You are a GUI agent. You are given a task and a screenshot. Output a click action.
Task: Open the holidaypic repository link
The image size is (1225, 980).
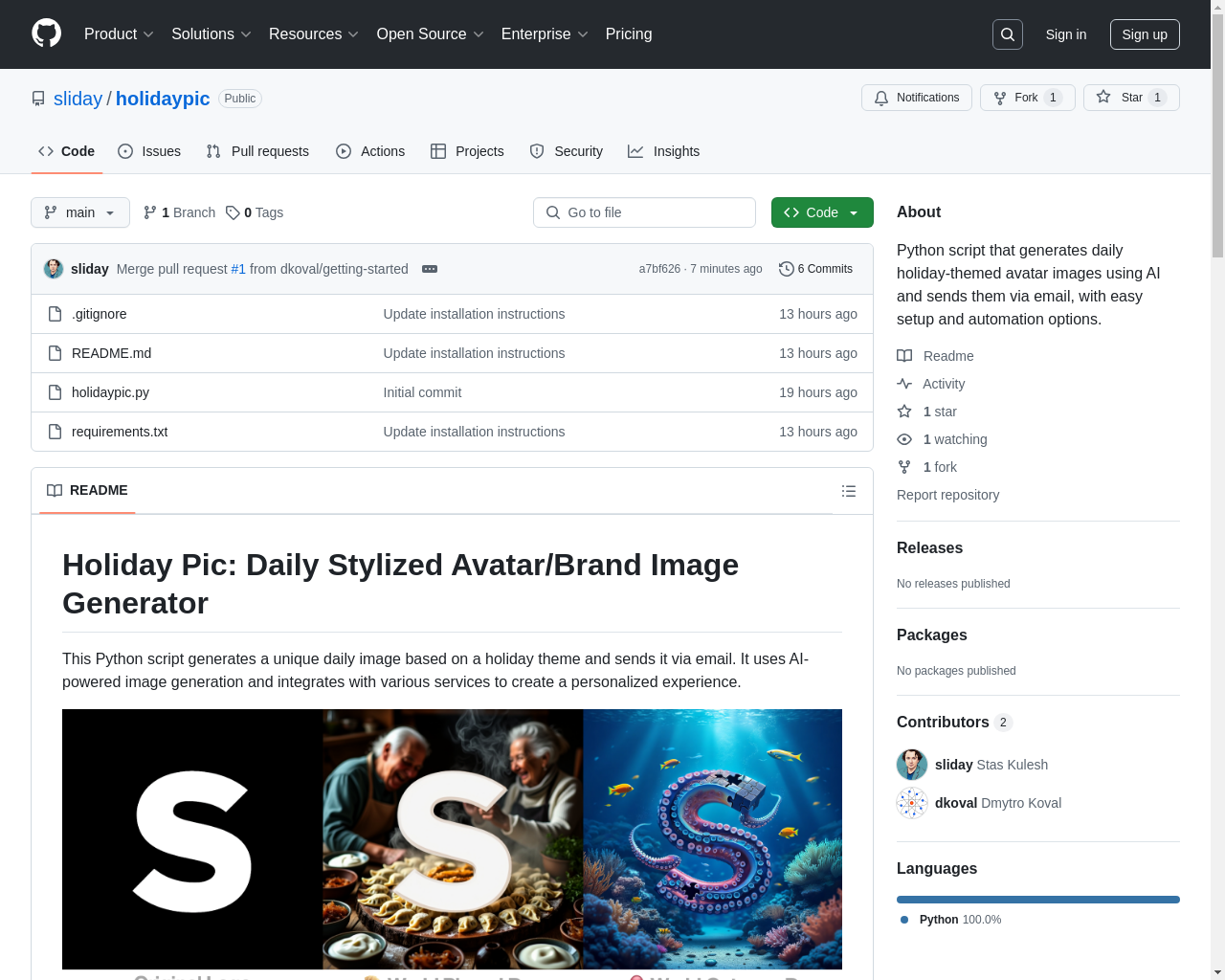tap(163, 99)
